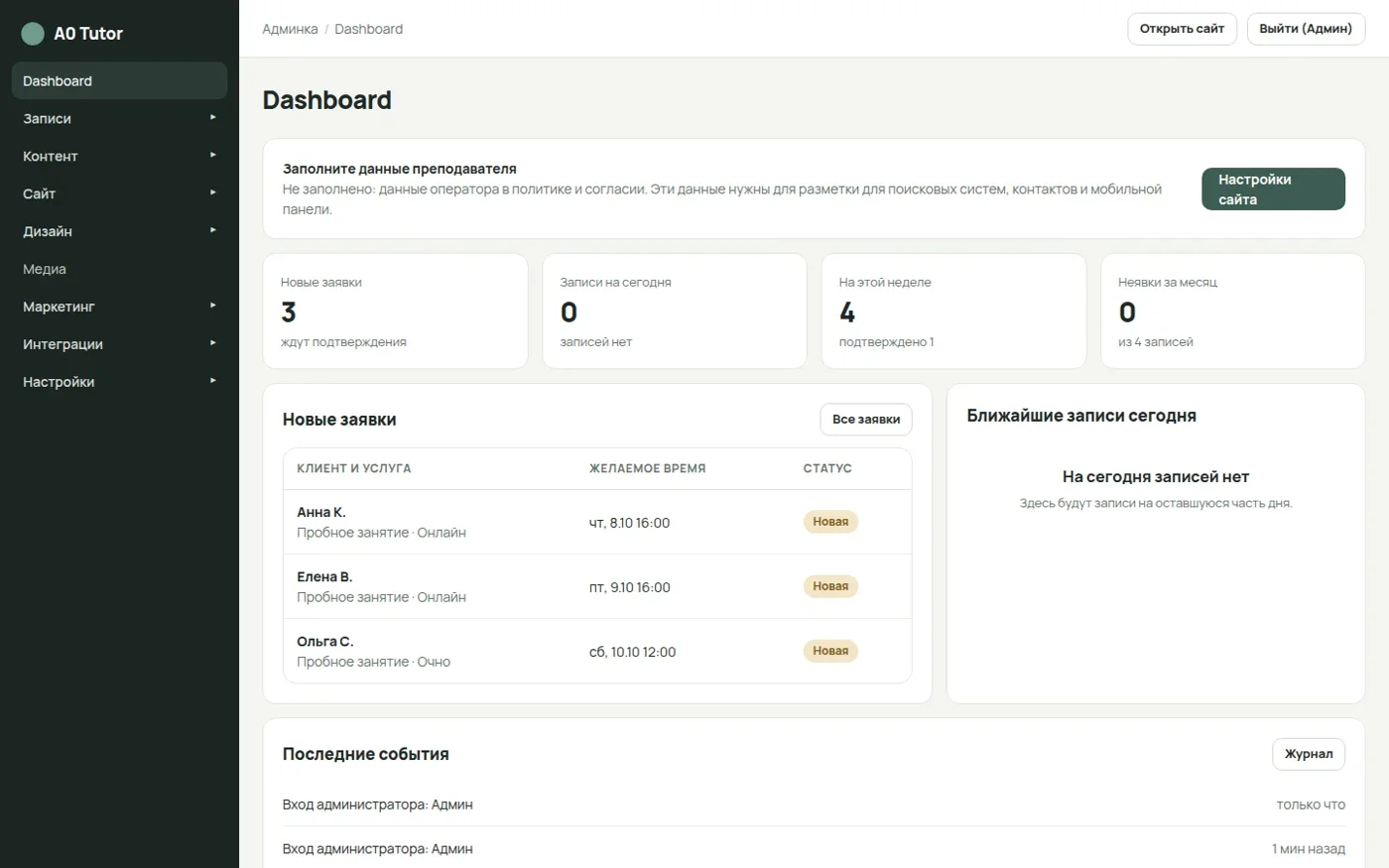Expand the Записи sidebar submenu arrow
This screenshot has width=1389, height=868.
tap(212, 118)
